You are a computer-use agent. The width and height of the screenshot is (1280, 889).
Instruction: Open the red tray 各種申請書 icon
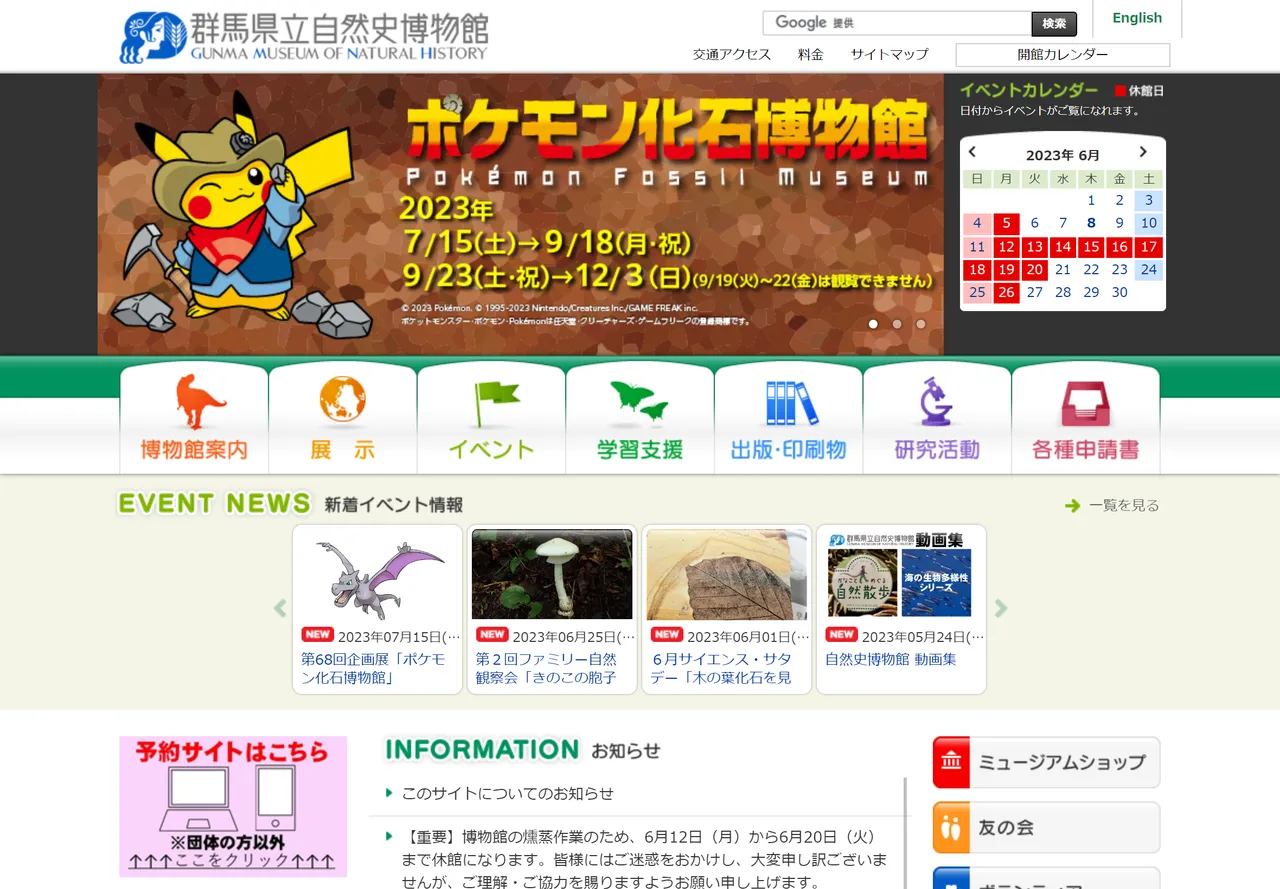1086,405
